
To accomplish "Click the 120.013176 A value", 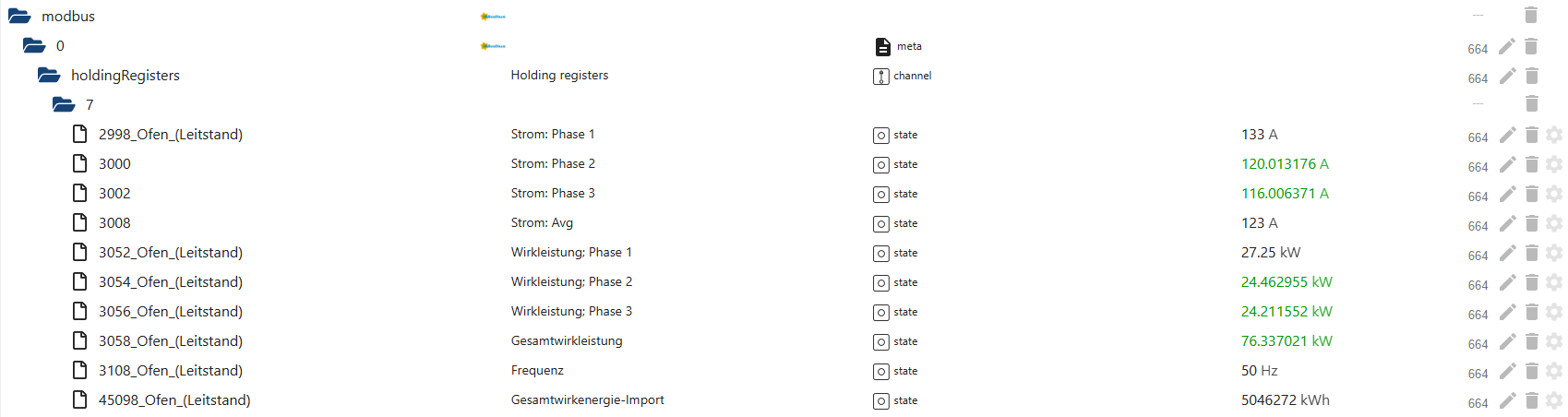I will pos(1285,164).
